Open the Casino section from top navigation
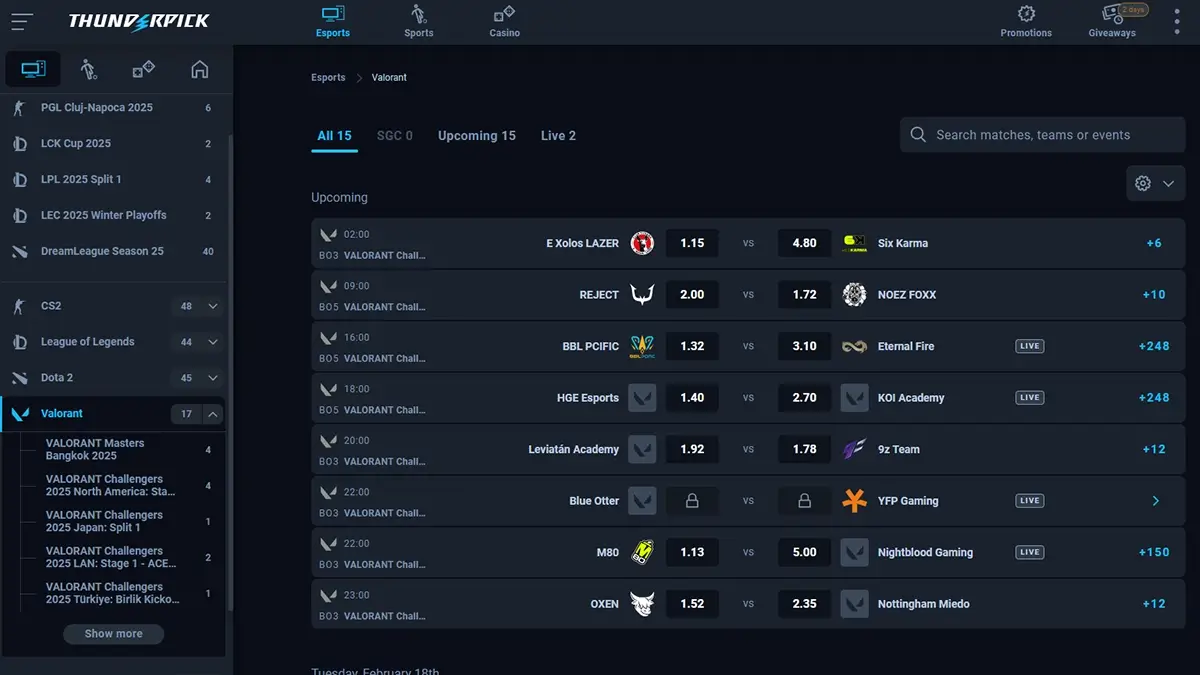This screenshot has height=675, width=1200. coord(503,18)
